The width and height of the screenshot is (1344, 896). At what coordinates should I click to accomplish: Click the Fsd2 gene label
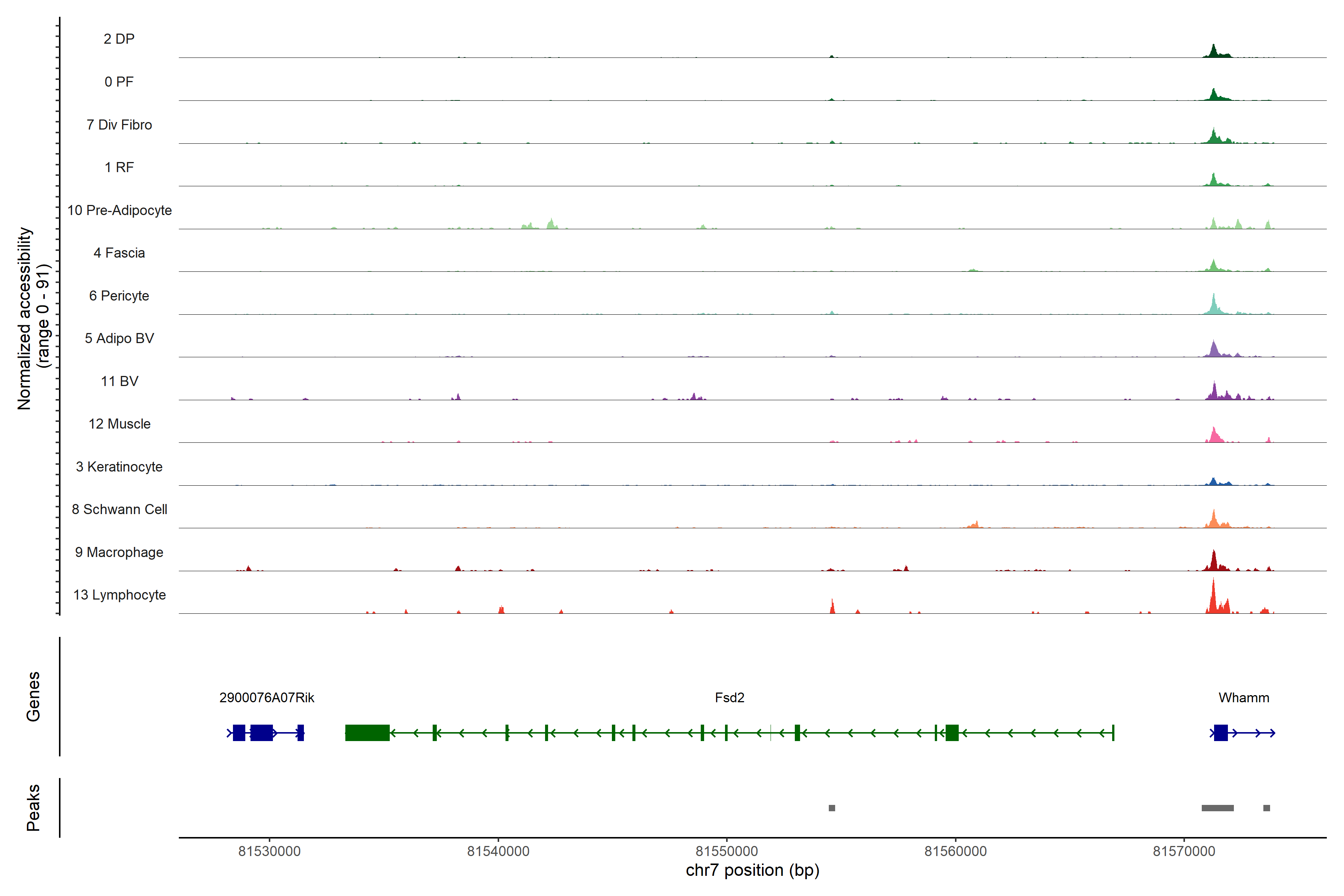729,698
